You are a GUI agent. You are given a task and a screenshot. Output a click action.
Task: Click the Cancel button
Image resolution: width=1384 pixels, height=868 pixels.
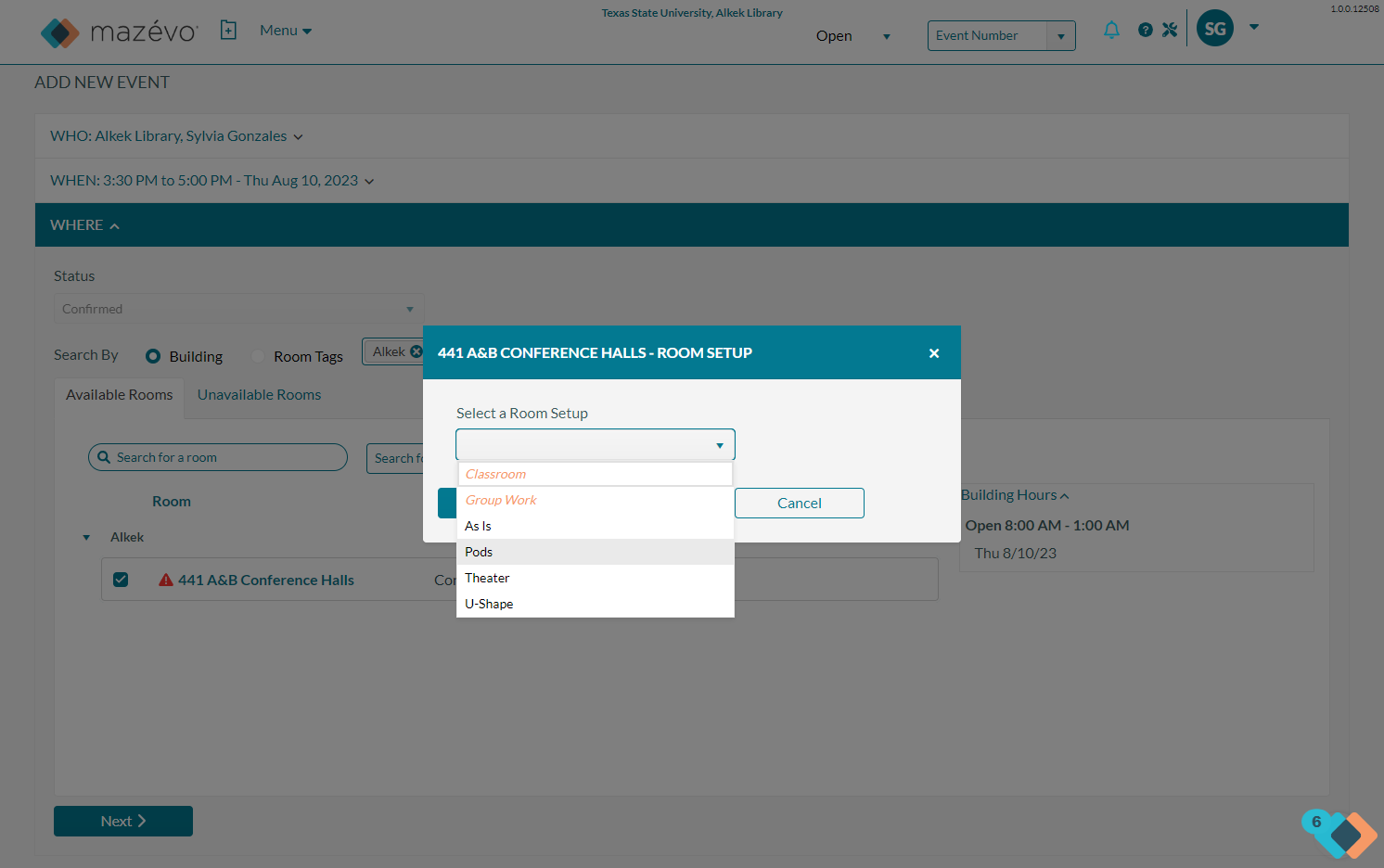800,504
